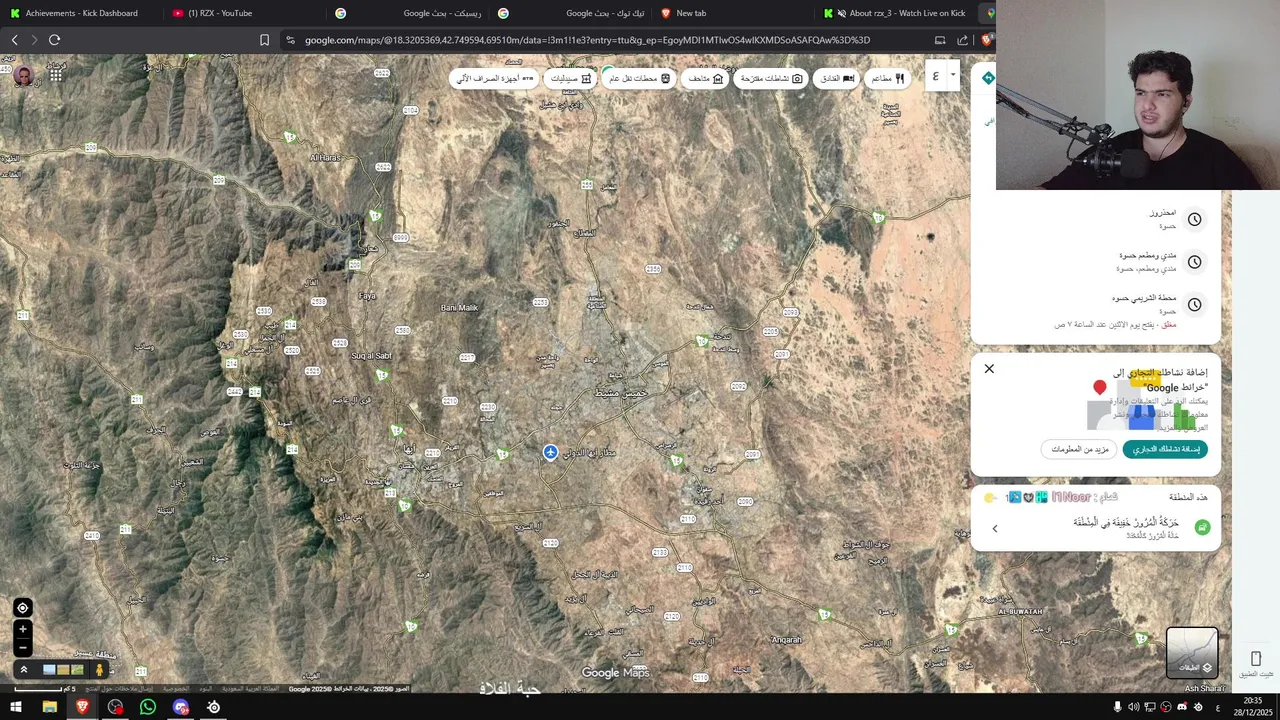Open the recent search مندي ومطعم حسوة

pyautogui.click(x=1096, y=262)
